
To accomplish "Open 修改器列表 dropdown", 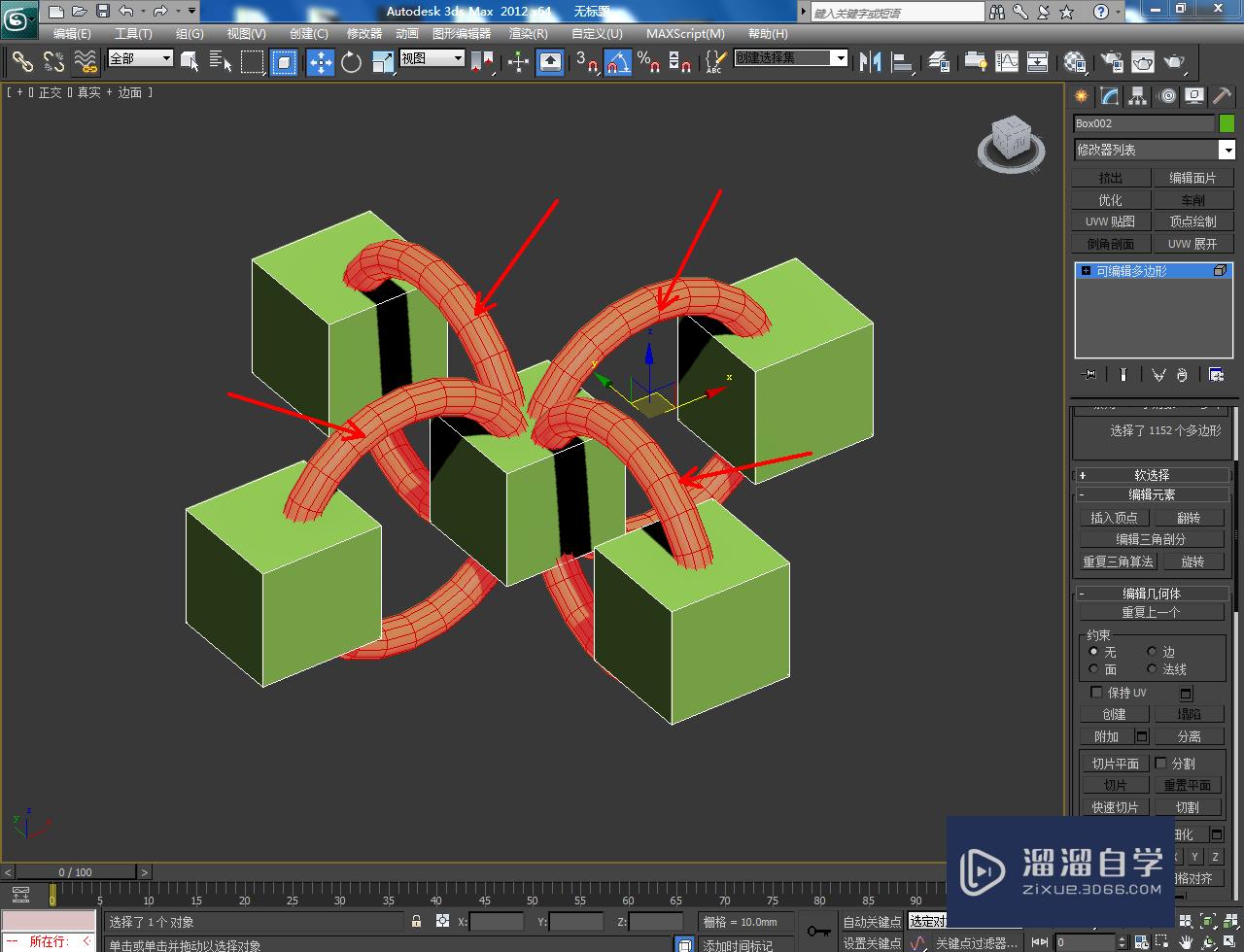I will [1155, 150].
